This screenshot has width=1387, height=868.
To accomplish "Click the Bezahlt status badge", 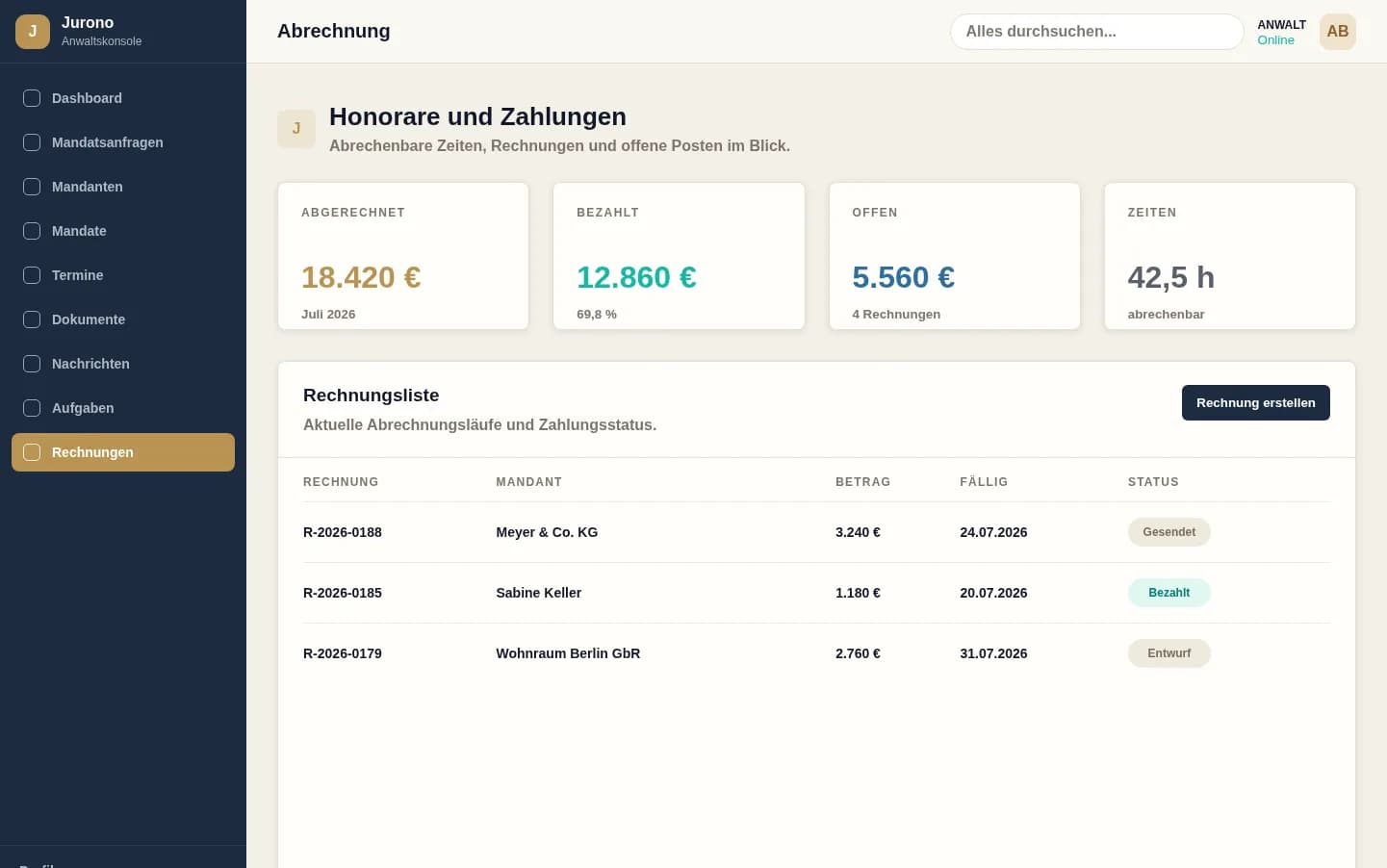I will 1169,593.
